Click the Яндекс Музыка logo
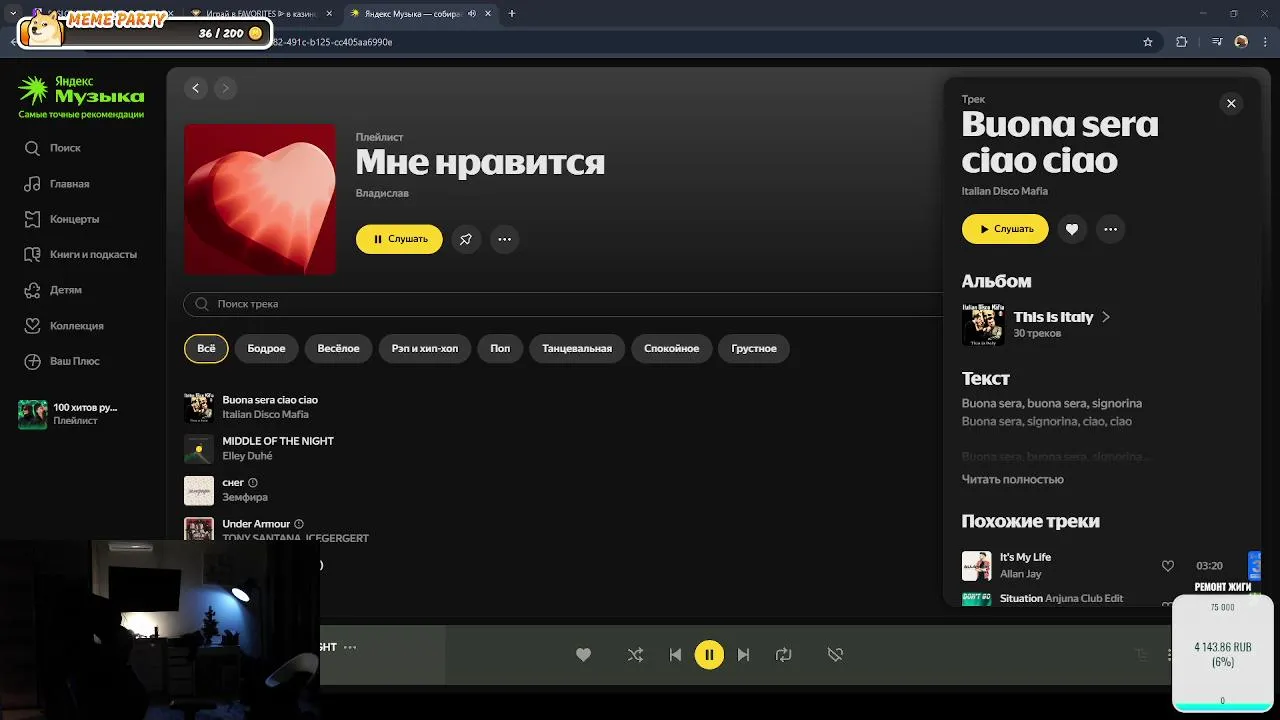 coord(81,91)
